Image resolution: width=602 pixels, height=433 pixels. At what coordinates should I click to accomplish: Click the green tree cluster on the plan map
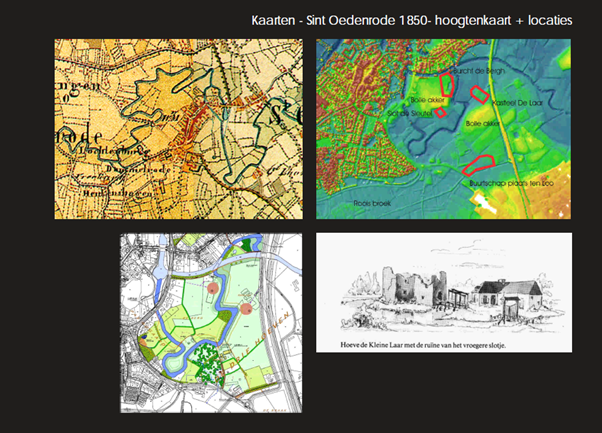[207, 363]
